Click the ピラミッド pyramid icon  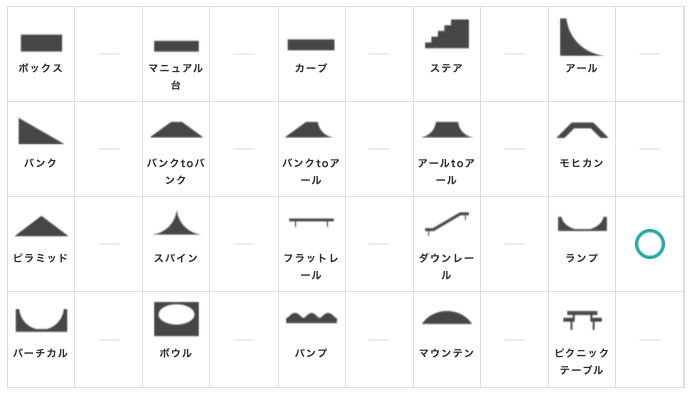[x=41, y=226]
